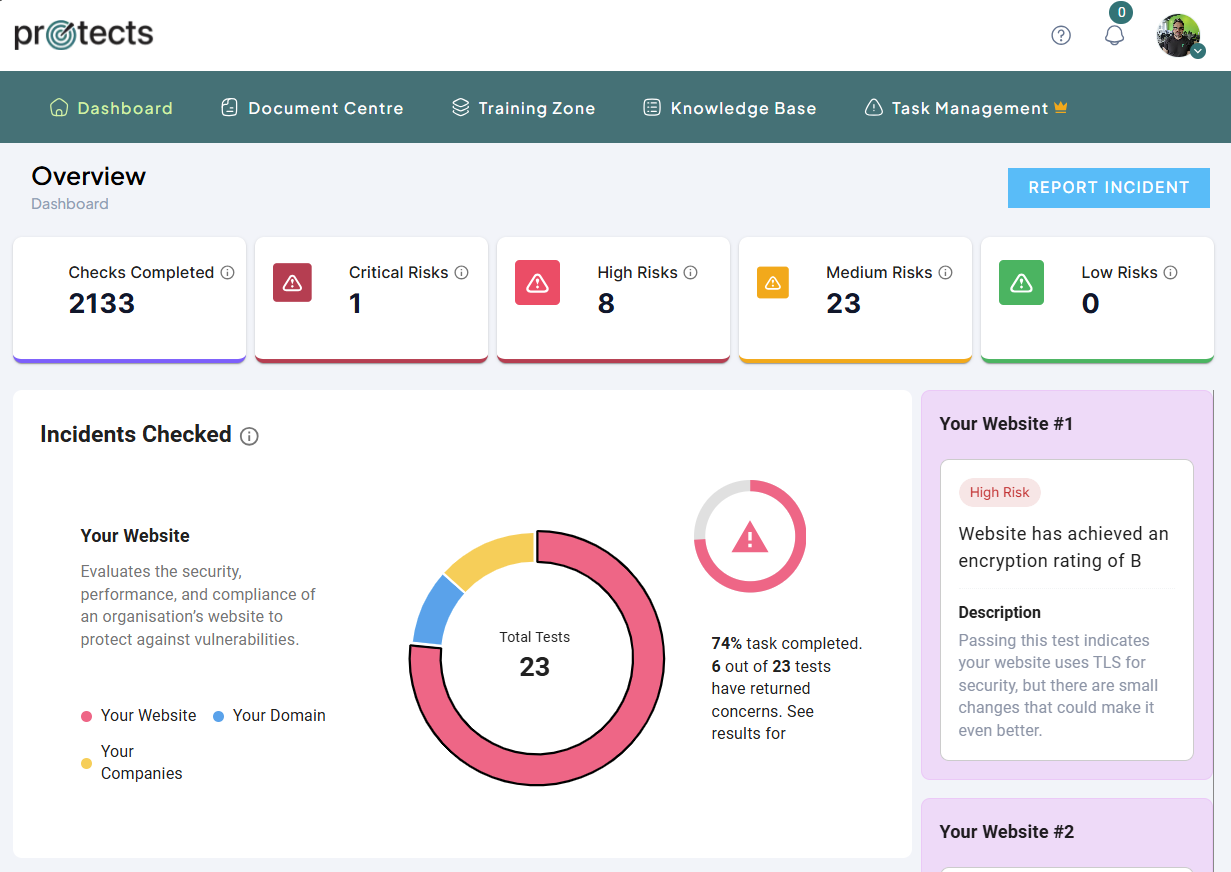1231x872 pixels.
Task: Click the High Risks warning icon
Action: pyautogui.click(x=537, y=283)
